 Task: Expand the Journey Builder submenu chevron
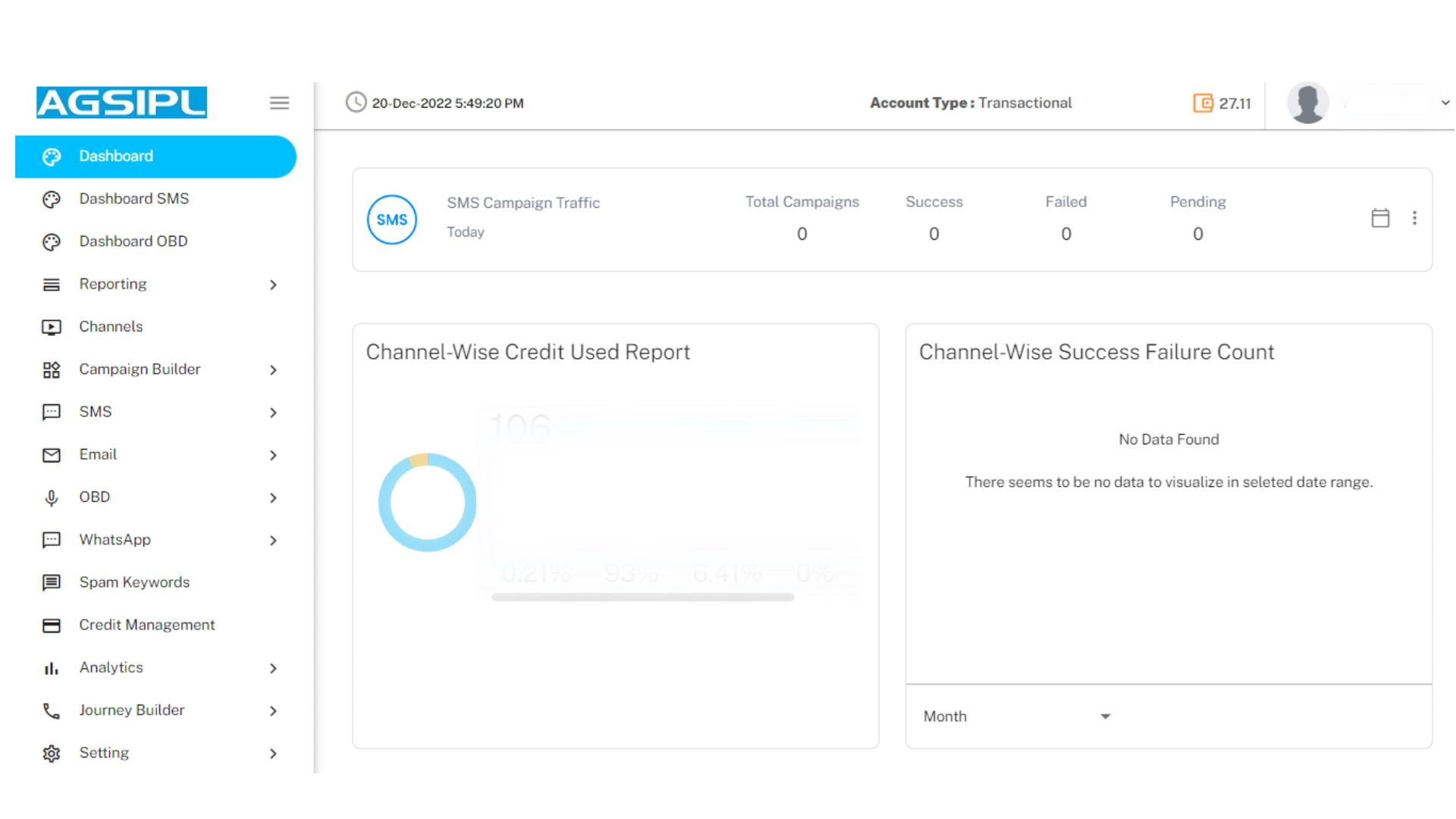[x=273, y=711]
